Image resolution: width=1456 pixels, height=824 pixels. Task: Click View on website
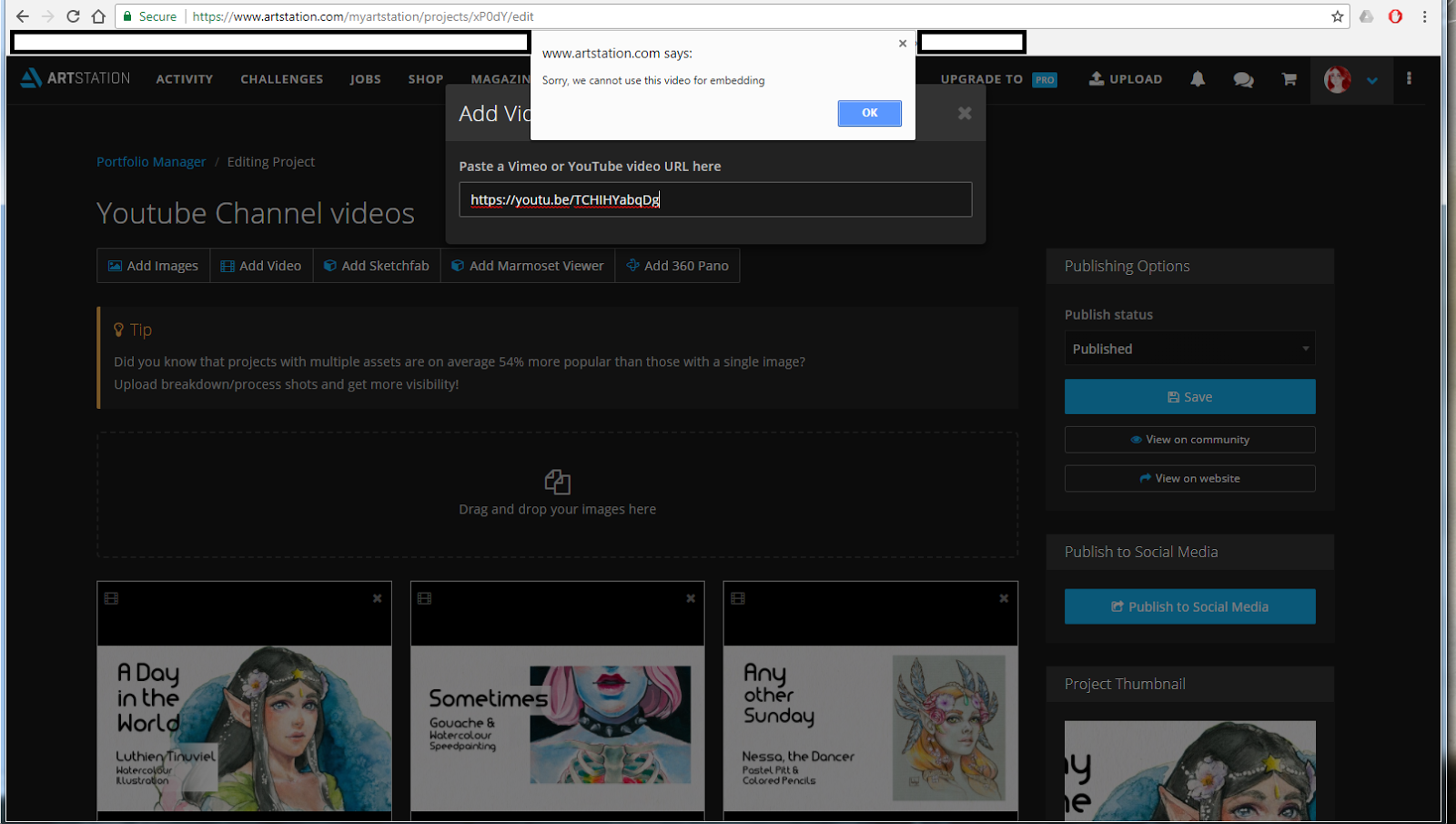click(x=1190, y=478)
